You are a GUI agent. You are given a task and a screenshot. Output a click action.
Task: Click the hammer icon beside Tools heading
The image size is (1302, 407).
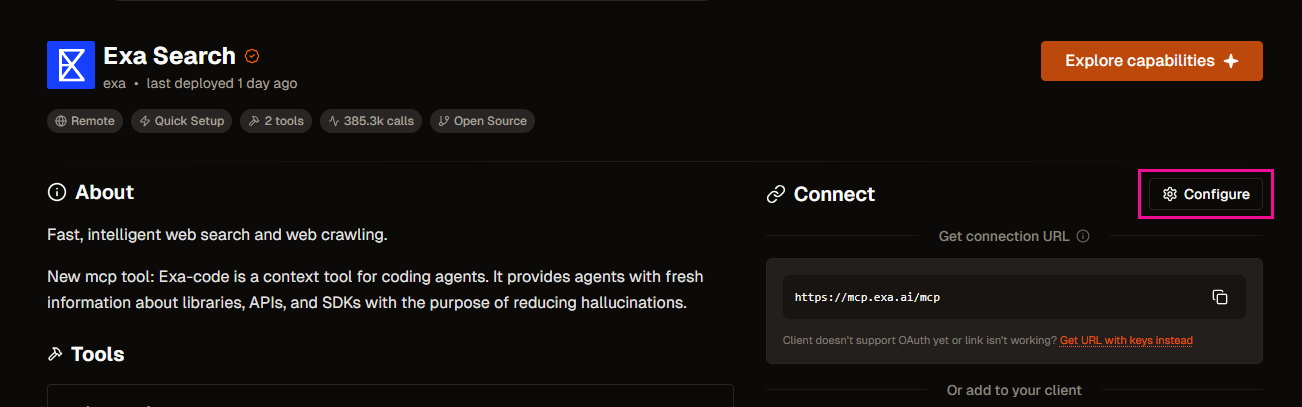[55, 354]
